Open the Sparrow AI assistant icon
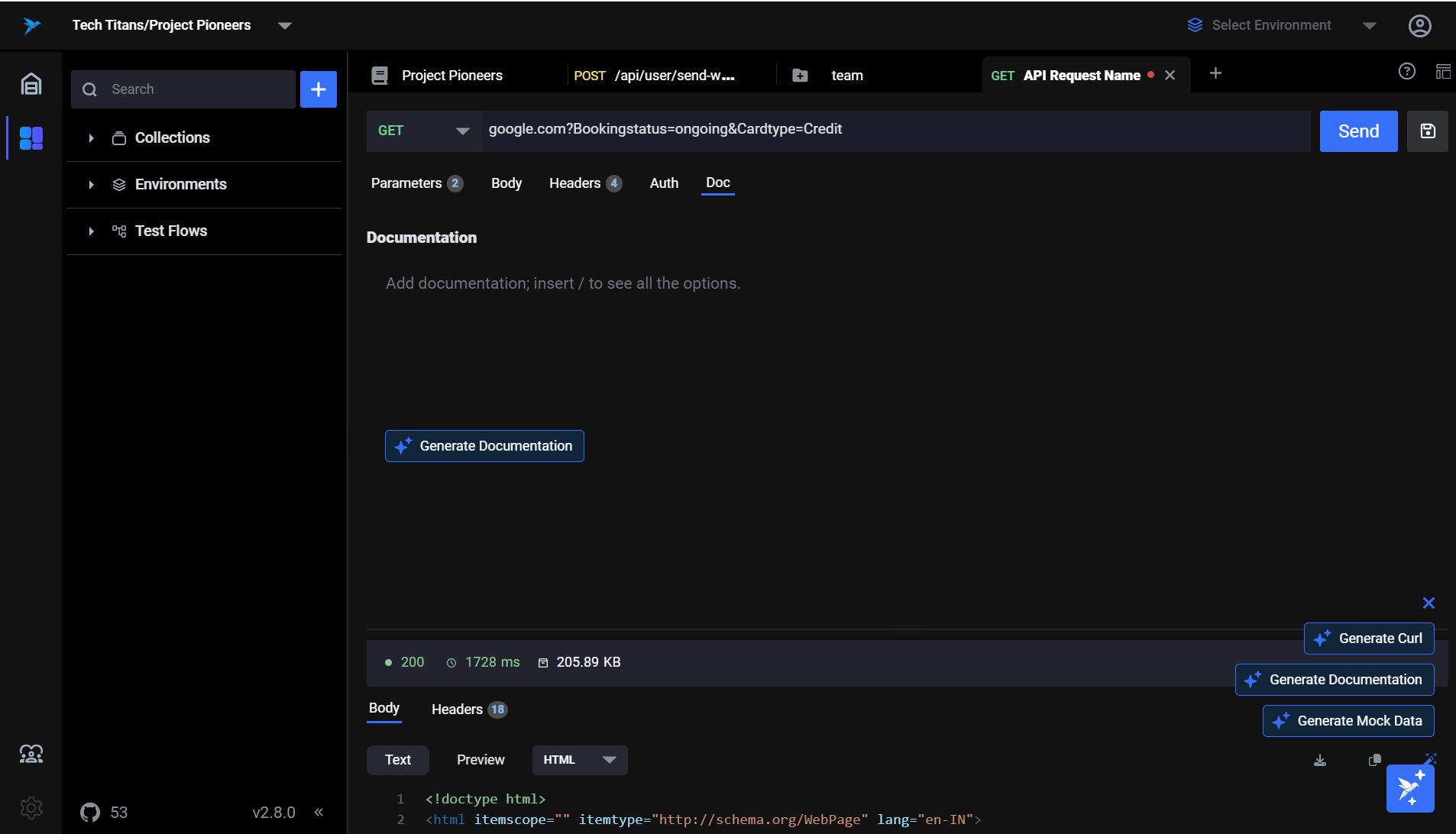Screen dimensions: 1456x834 click(1410, 788)
